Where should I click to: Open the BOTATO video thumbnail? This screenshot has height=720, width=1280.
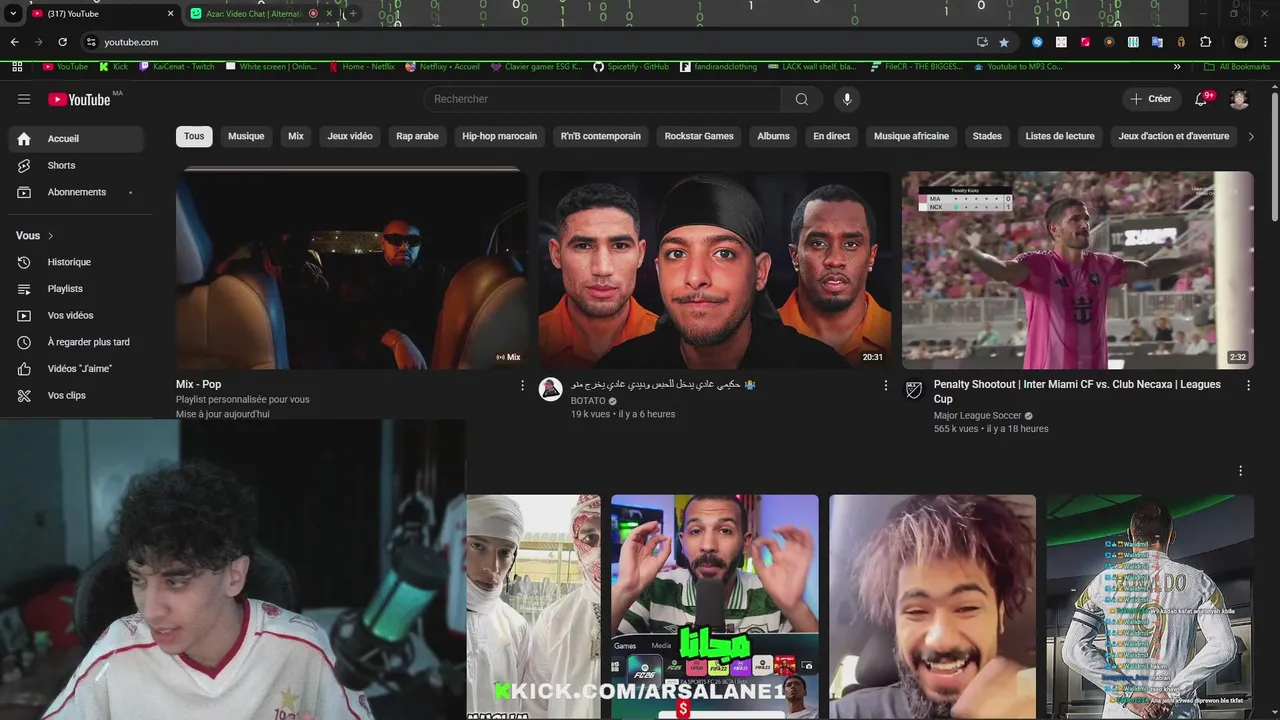click(714, 270)
